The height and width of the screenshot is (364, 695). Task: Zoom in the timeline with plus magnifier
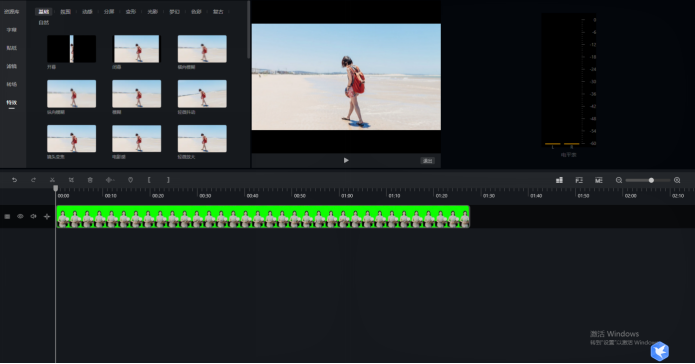coord(677,180)
